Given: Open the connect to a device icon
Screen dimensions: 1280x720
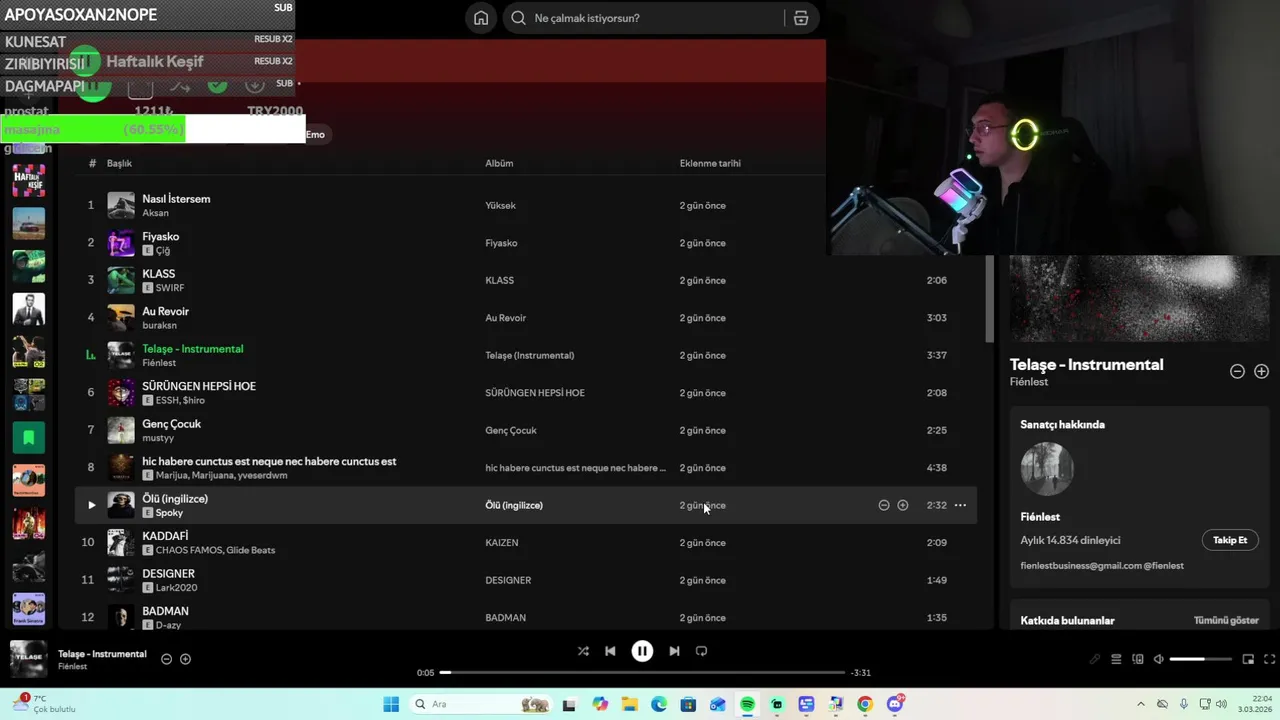Looking at the screenshot, I should click(1138, 659).
